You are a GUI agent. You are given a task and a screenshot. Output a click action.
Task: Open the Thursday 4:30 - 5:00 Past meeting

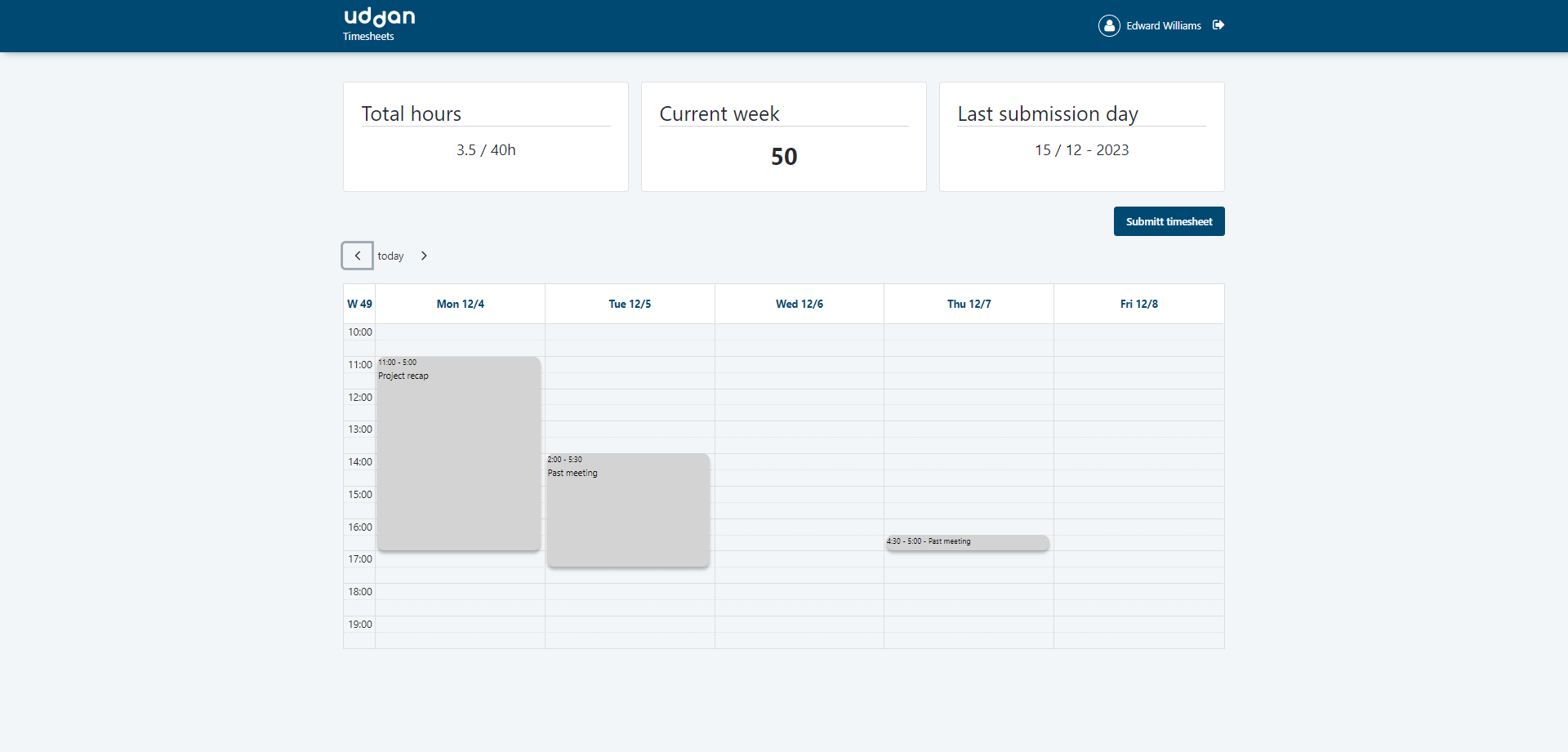(967, 542)
